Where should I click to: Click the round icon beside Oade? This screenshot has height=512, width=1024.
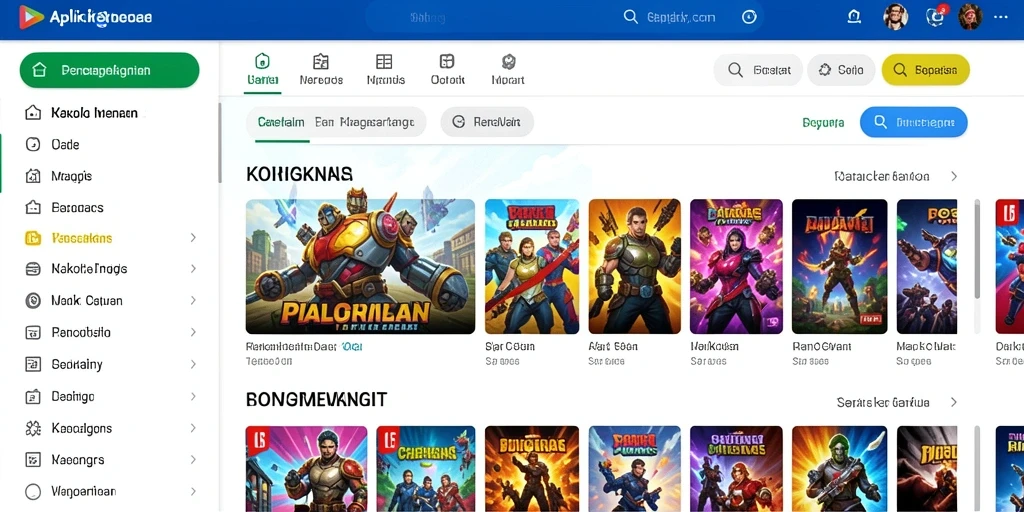coord(33,144)
